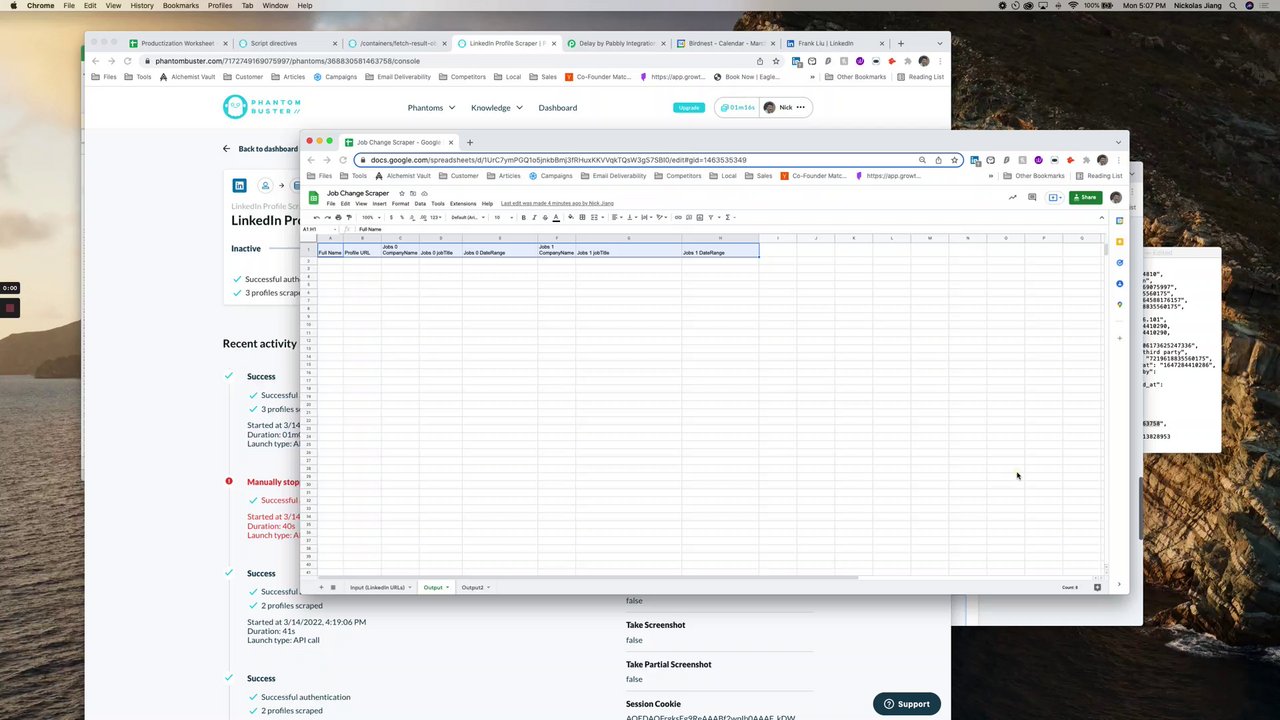This screenshot has width=1280, height=720.
Task: Open the all sheets list icon
Action: click(x=333, y=587)
